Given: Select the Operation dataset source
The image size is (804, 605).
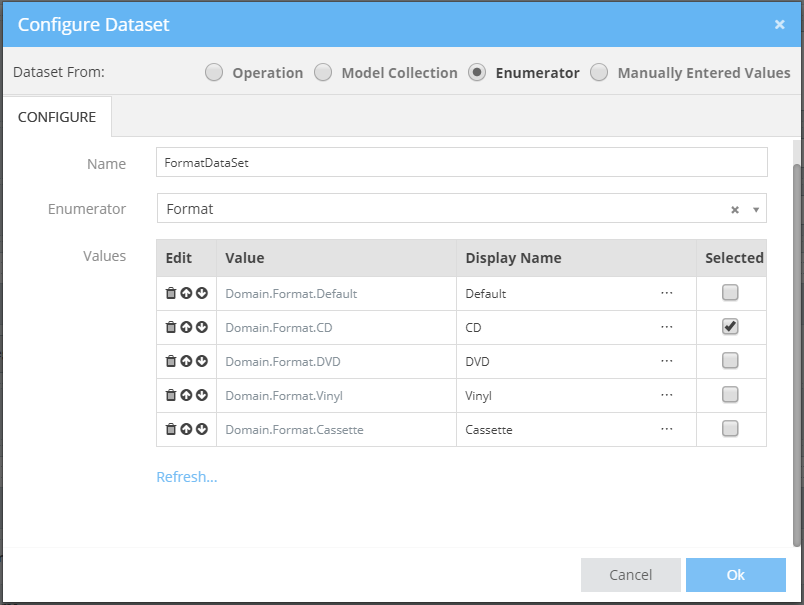Looking at the screenshot, I should click(x=214, y=72).
